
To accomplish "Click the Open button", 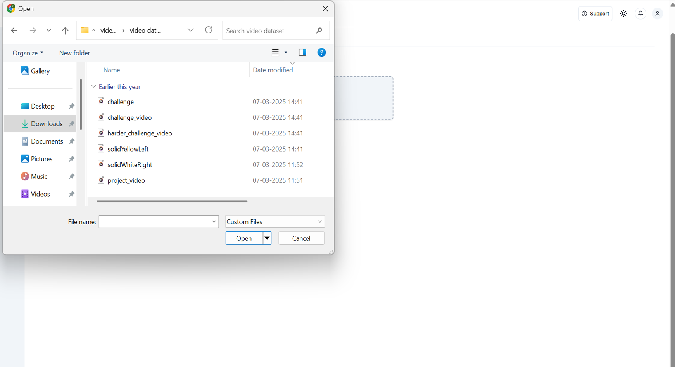I will point(244,238).
